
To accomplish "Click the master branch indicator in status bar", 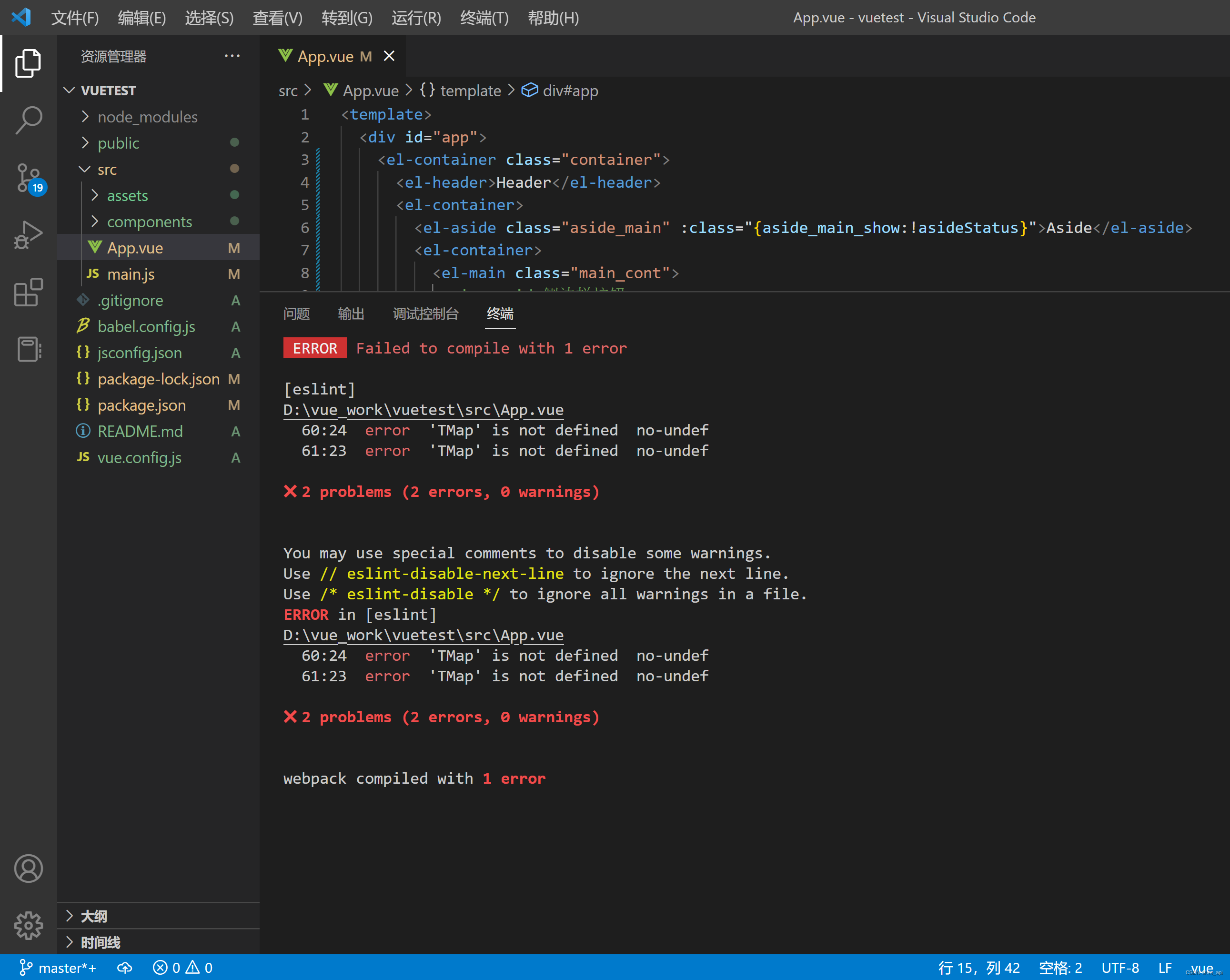I will pos(58,968).
